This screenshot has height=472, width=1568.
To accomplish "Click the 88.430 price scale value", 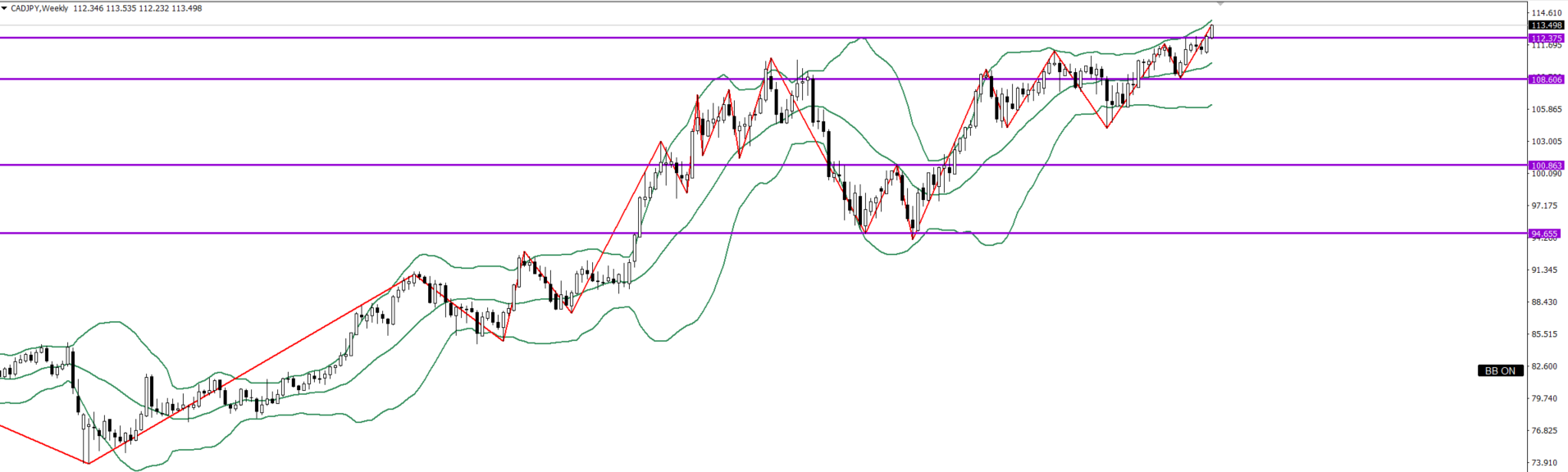I will pyautogui.click(x=1546, y=302).
